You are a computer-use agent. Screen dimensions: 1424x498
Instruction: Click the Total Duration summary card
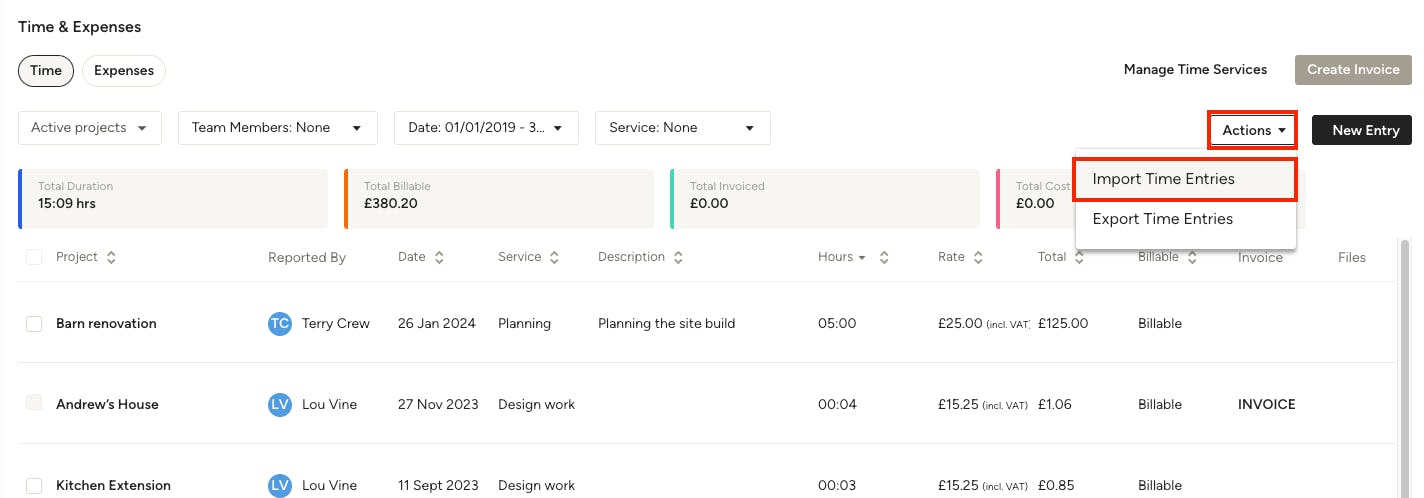click(x=173, y=199)
